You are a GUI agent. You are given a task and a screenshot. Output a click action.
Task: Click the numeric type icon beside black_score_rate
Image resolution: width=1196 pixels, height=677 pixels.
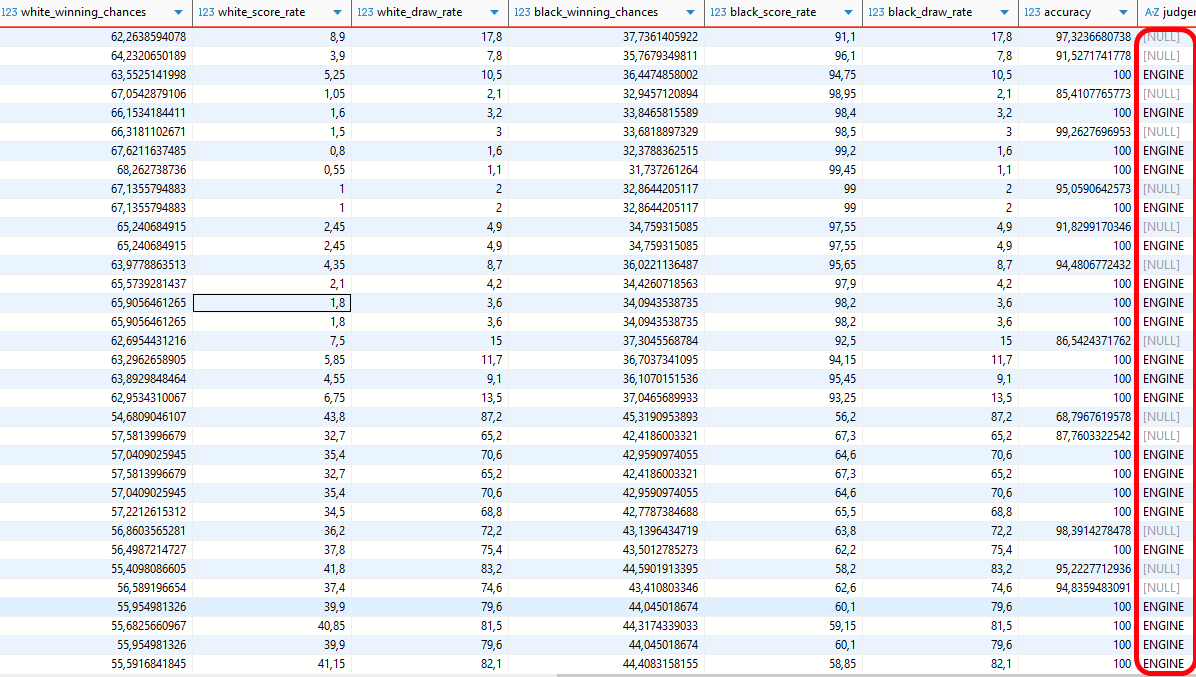718,13
